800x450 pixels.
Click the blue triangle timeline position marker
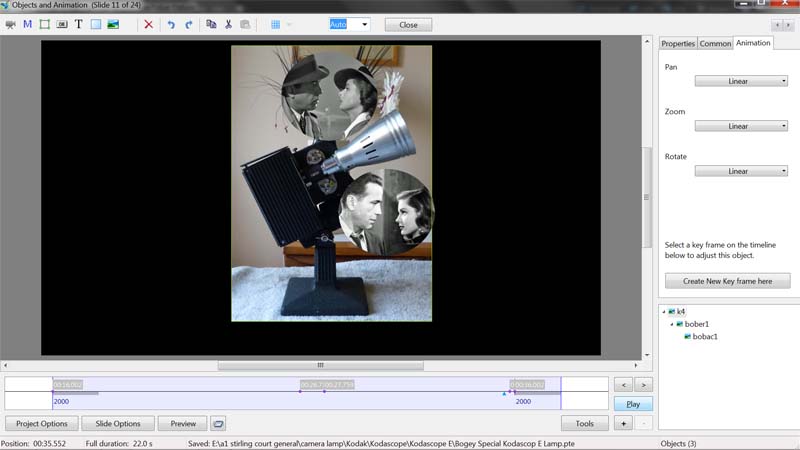click(x=504, y=393)
